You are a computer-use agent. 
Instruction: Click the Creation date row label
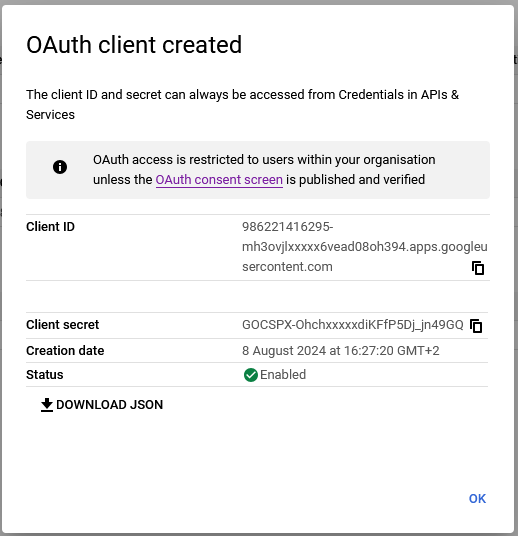point(65,351)
